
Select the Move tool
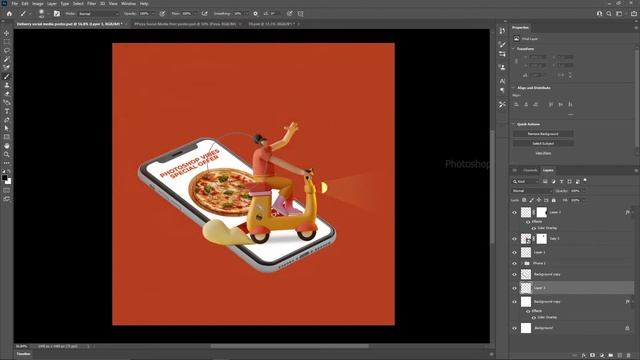[7, 33]
